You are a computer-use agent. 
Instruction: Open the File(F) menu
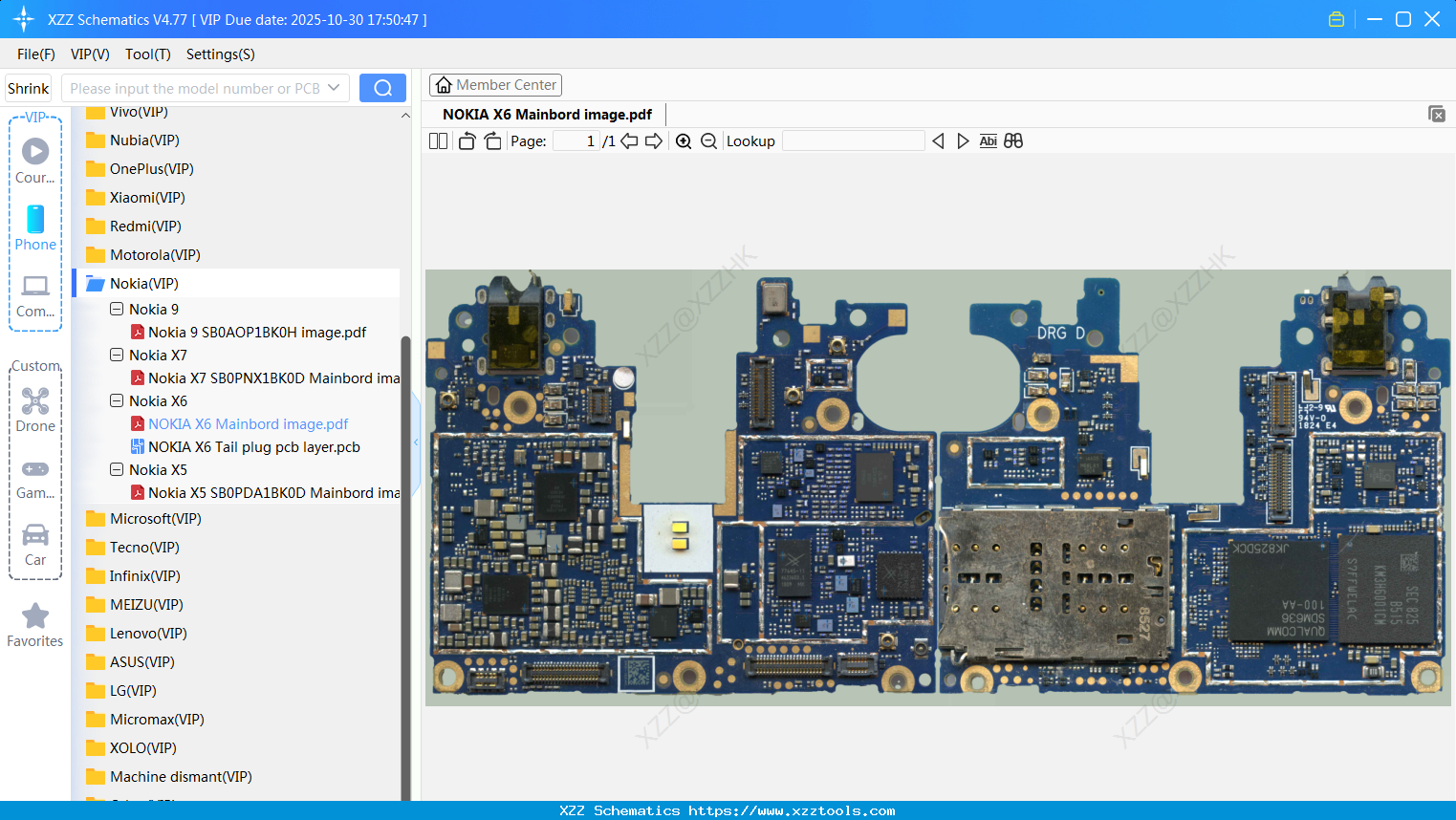pos(36,54)
